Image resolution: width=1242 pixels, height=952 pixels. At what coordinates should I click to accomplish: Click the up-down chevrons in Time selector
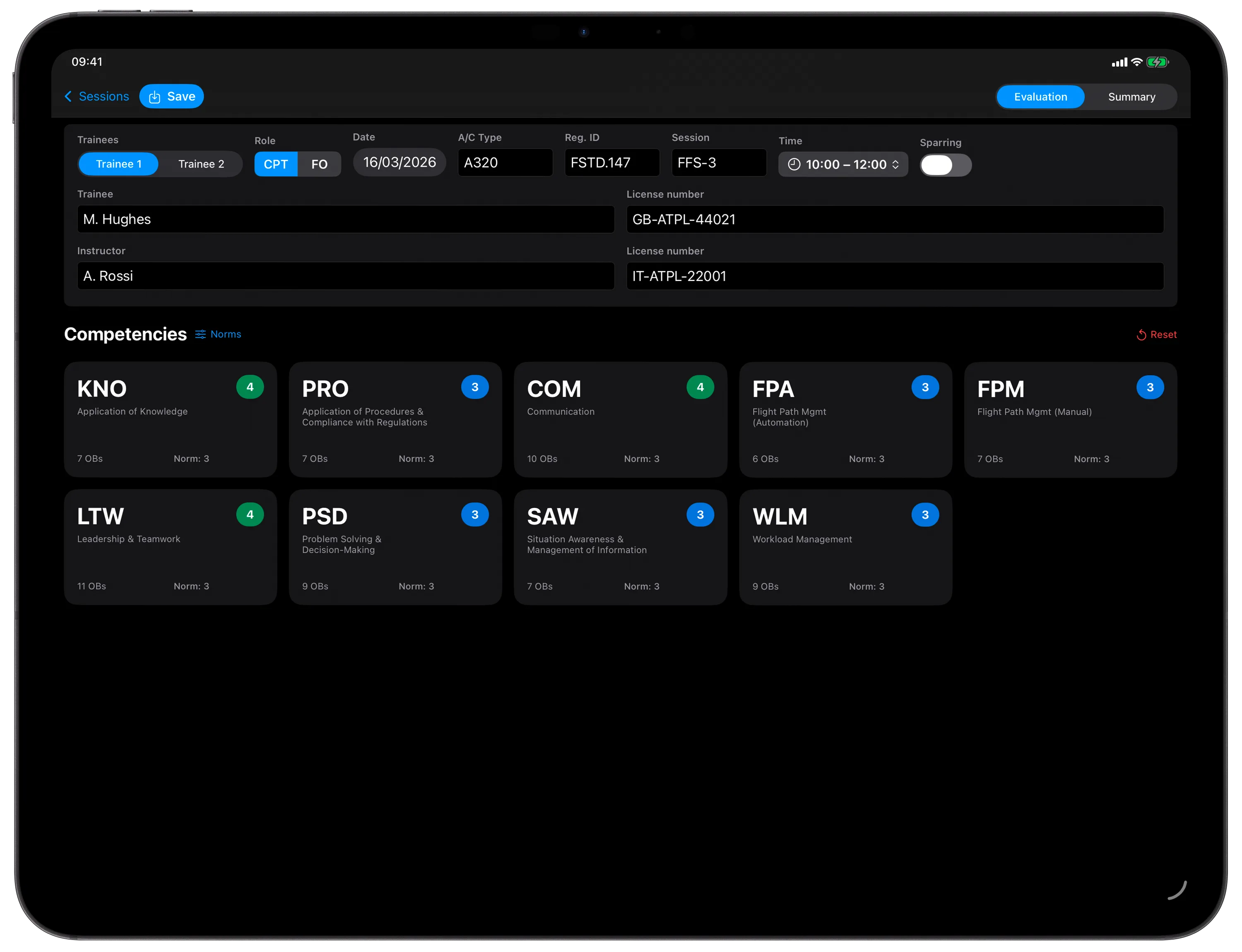(x=895, y=164)
